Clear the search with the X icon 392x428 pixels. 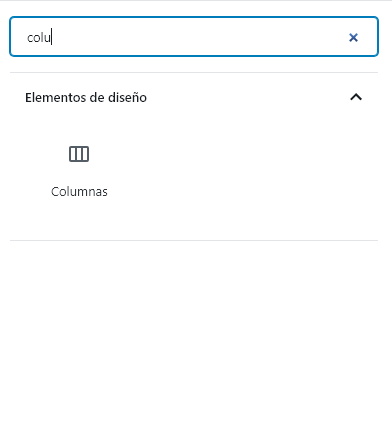coord(353,37)
